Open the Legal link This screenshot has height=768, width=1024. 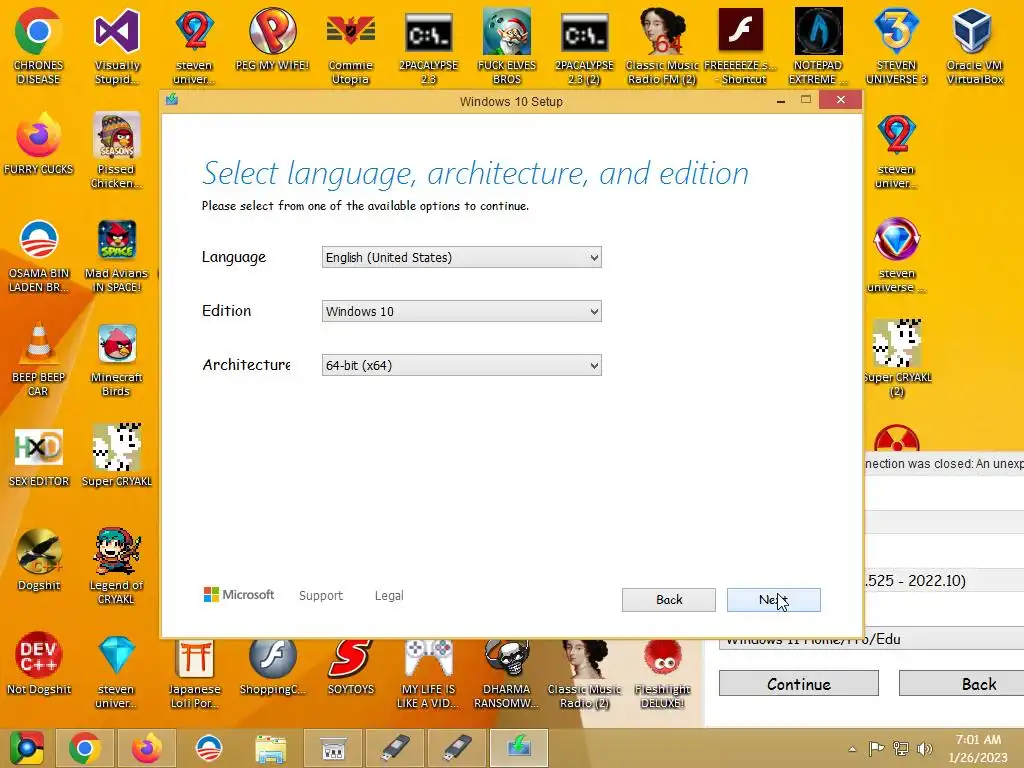click(389, 596)
